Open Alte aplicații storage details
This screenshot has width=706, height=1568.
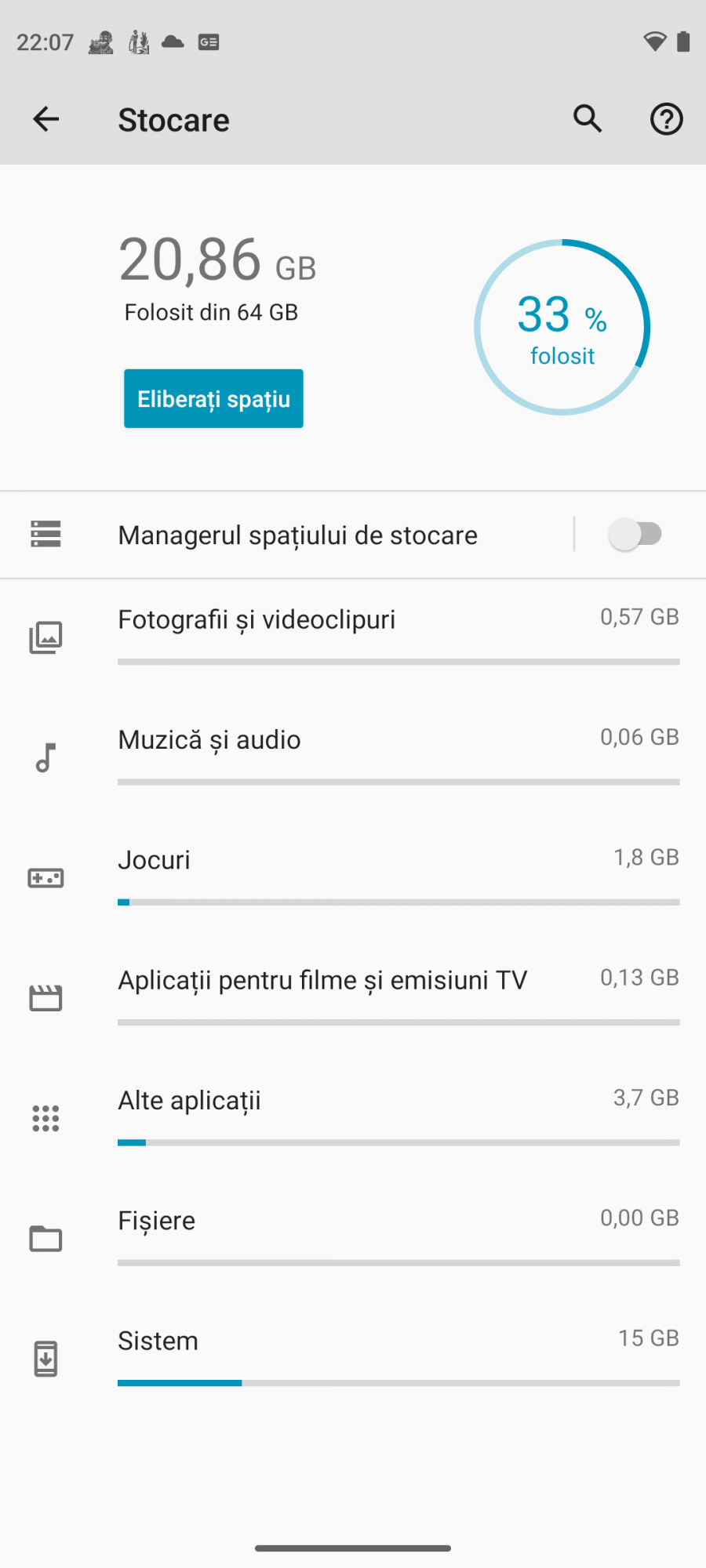(190, 1101)
